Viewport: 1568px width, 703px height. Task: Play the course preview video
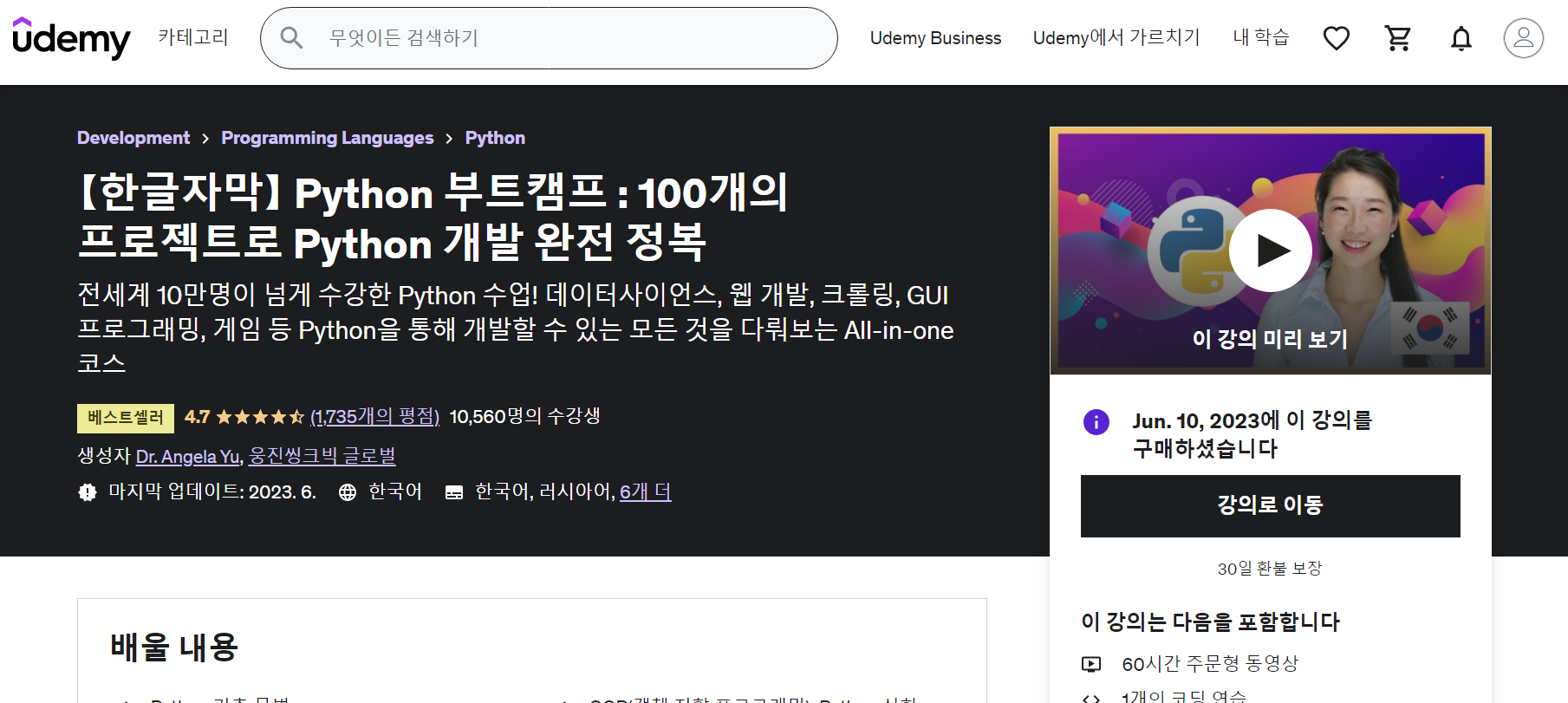pyautogui.click(x=1271, y=251)
